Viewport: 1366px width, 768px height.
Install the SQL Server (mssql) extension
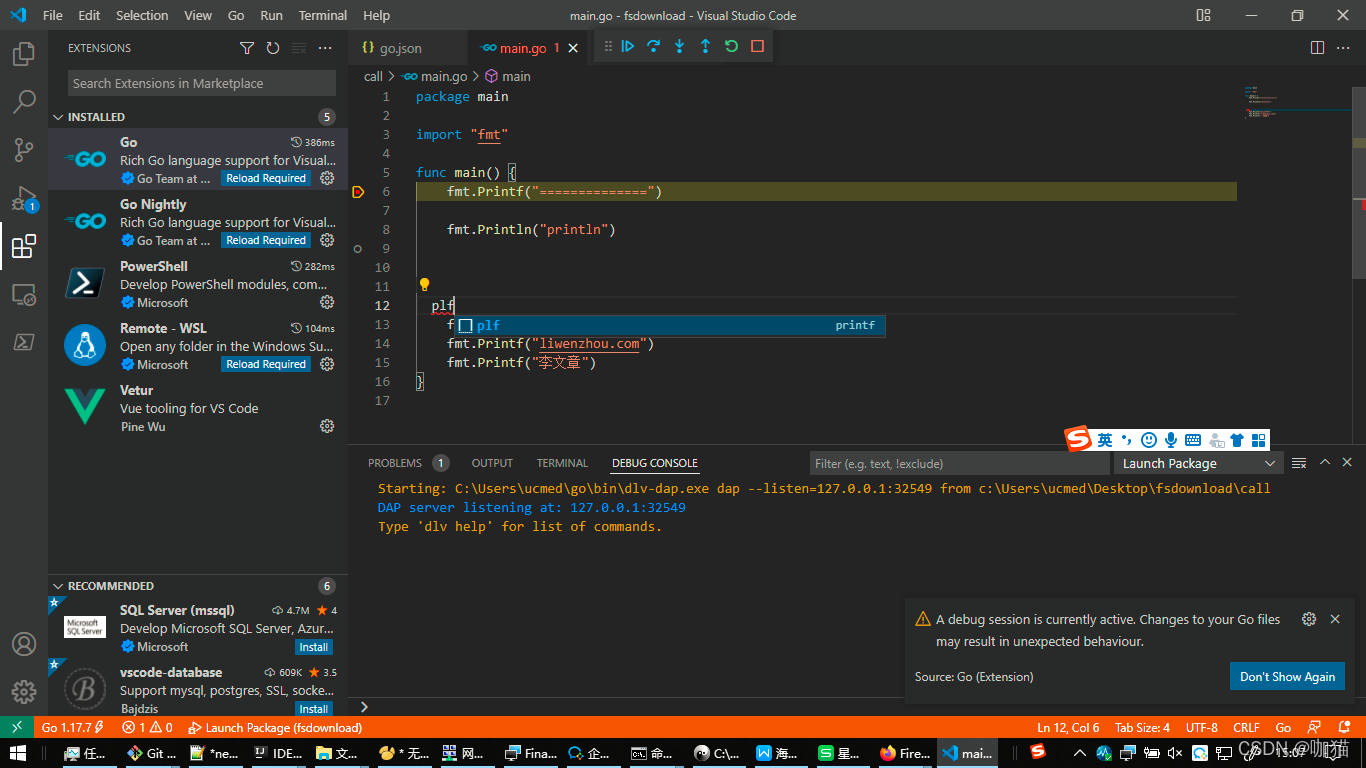pyautogui.click(x=314, y=647)
